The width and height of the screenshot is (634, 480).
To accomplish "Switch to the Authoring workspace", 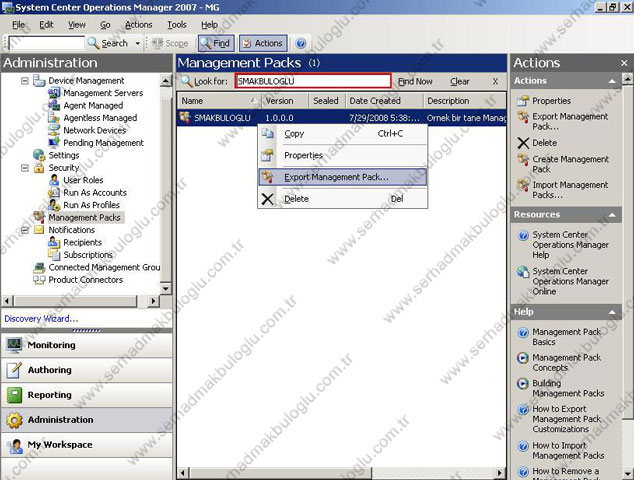I will (x=87, y=370).
